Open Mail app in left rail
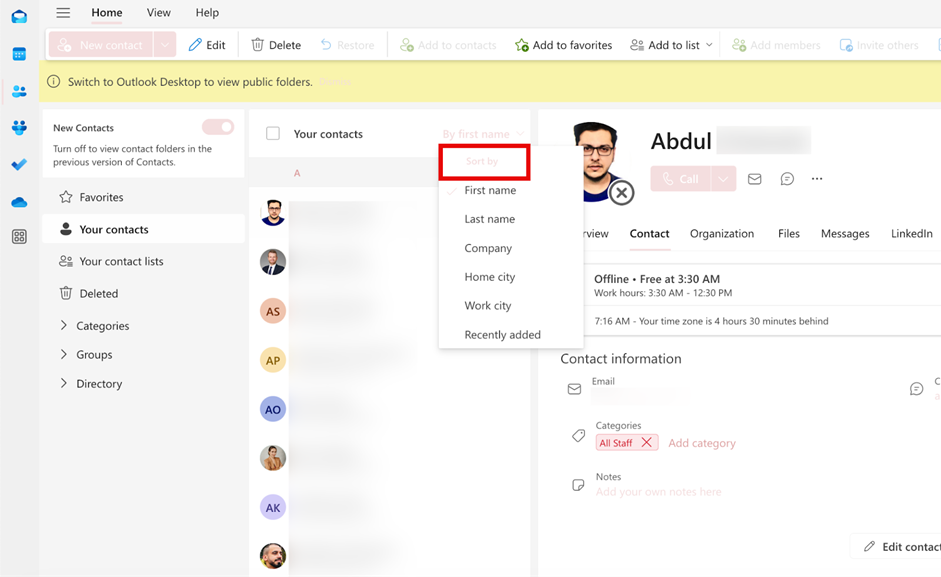This screenshot has width=941, height=577. [x=19, y=16]
